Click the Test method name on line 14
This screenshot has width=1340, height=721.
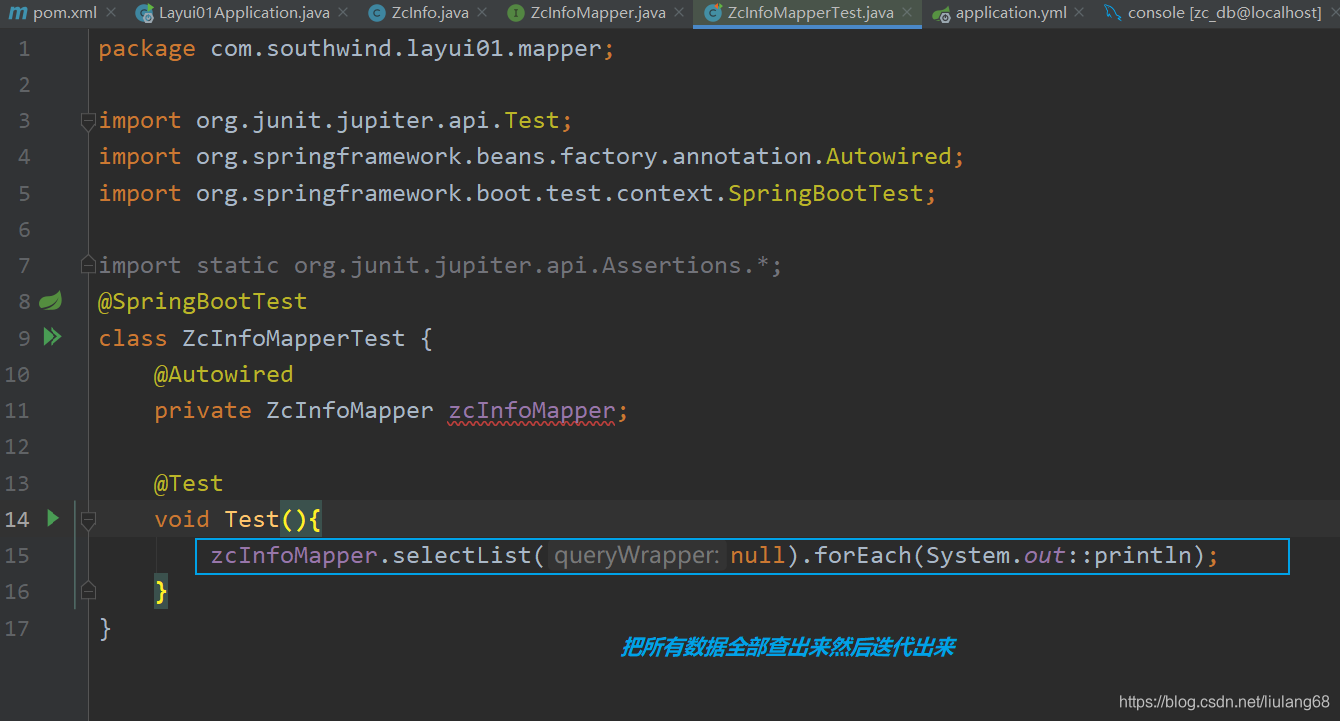click(x=252, y=519)
